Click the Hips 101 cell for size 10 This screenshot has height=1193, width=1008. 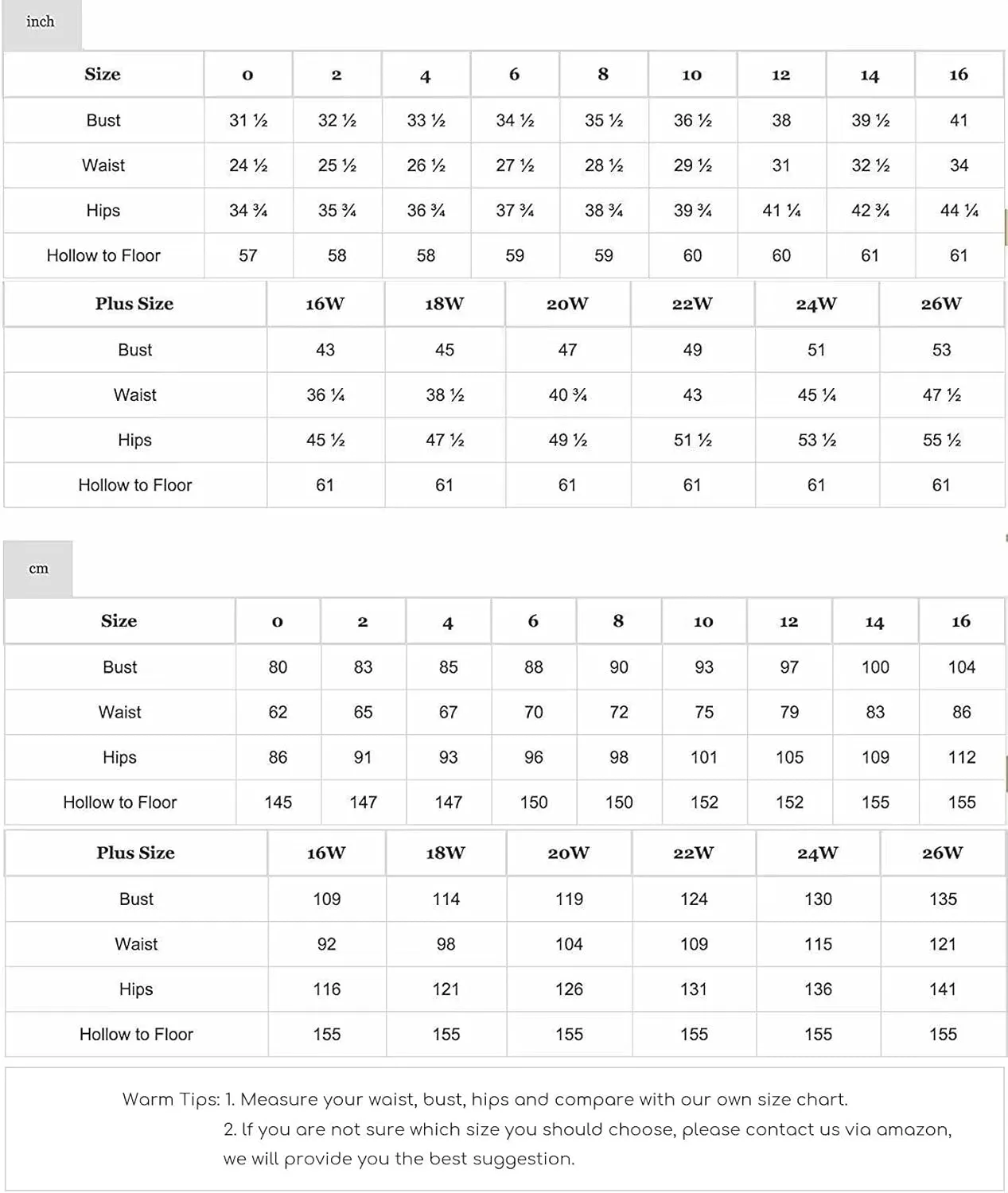pos(704,757)
